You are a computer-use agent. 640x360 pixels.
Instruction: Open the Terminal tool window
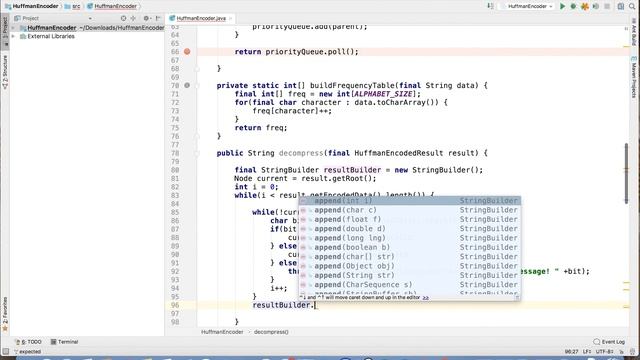64,342
